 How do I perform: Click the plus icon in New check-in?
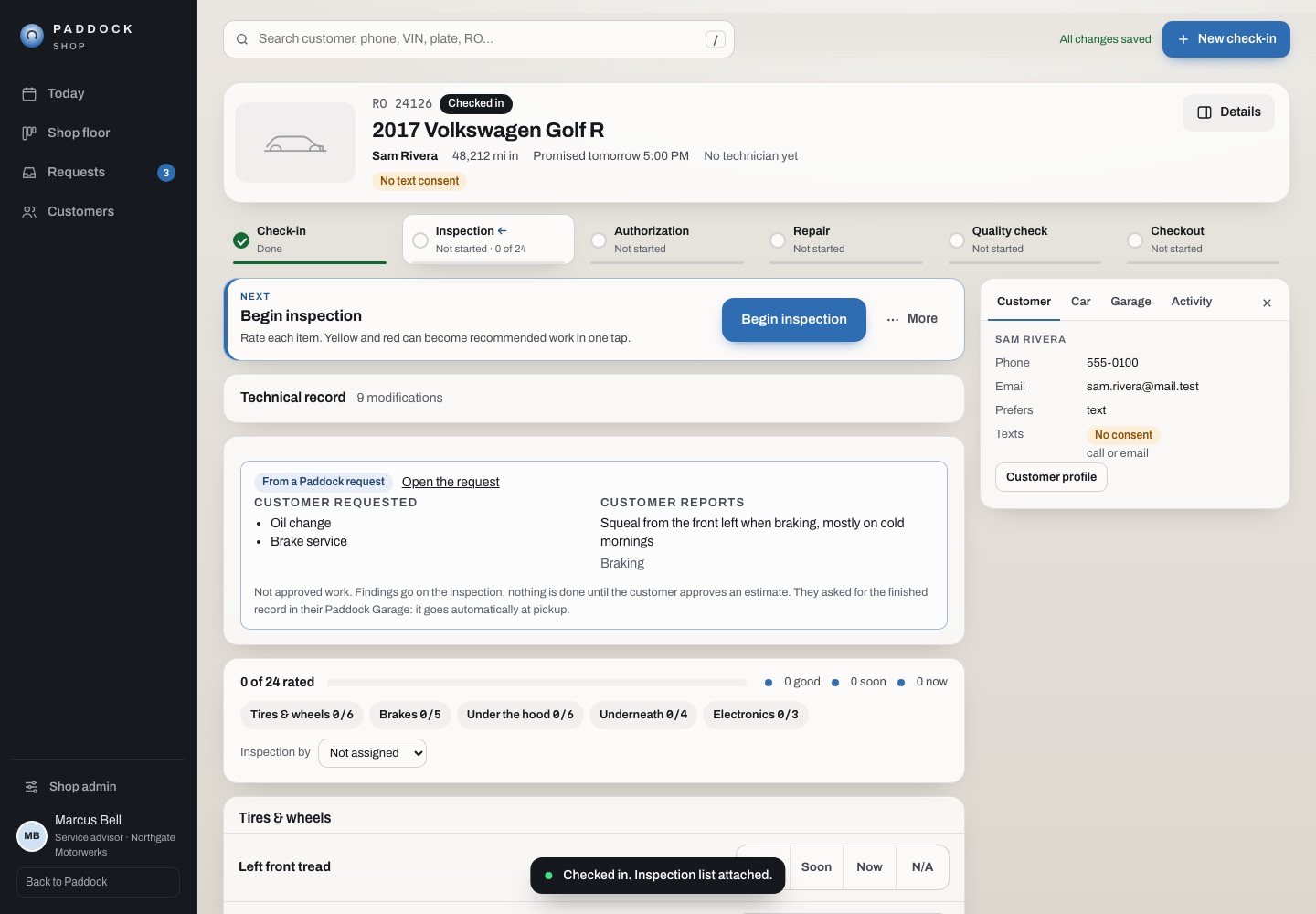click(1183, 39)
